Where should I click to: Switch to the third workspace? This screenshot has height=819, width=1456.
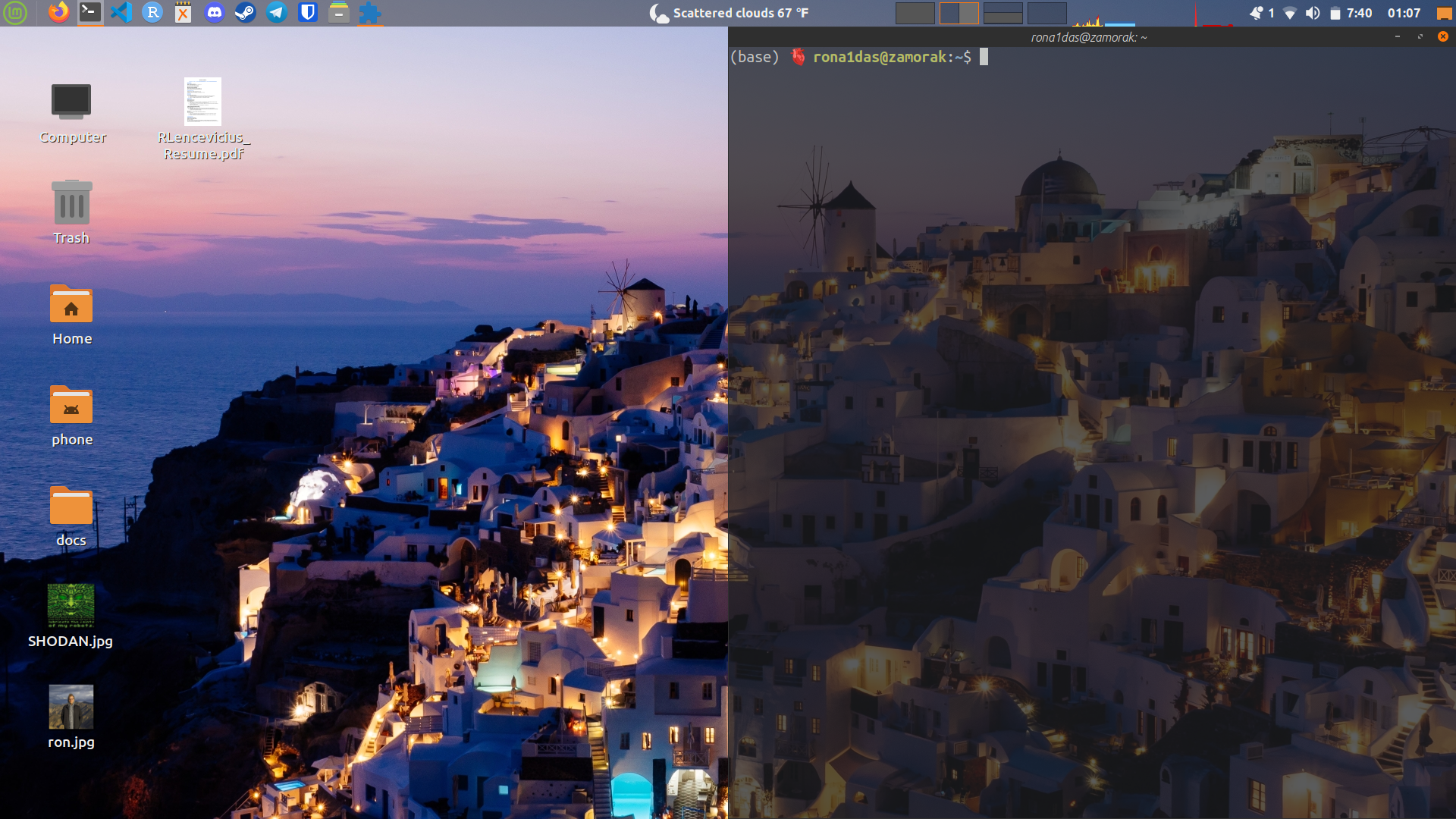(1003, 13)
